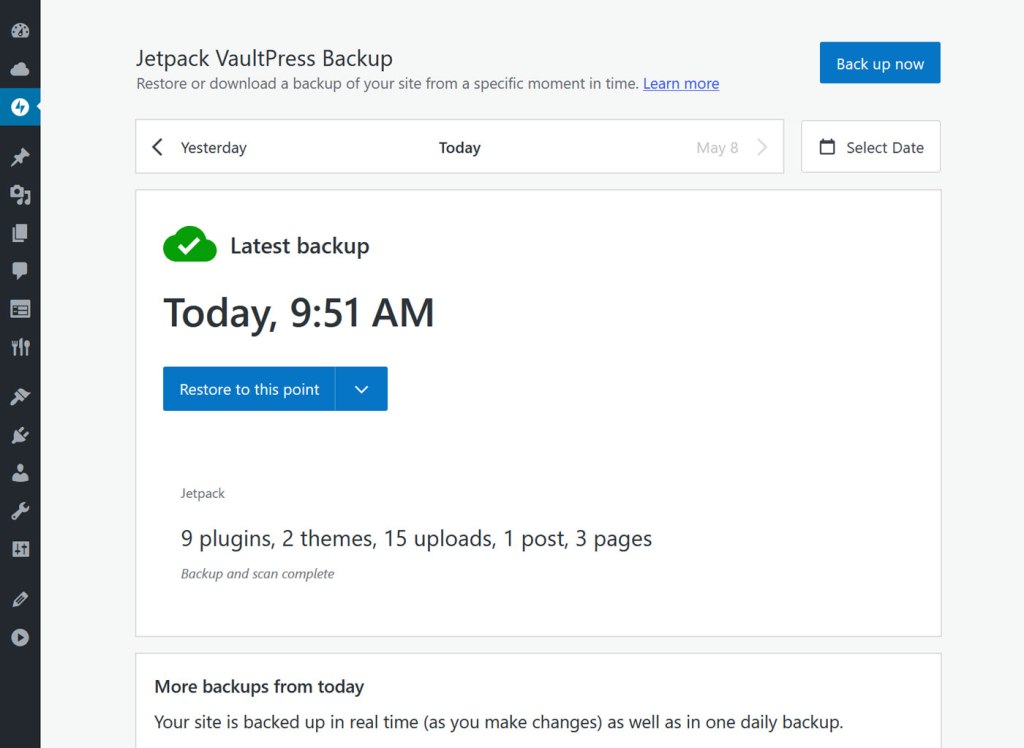Open the Dashboard gauge icon in sidebar
1024x748 pixels.
pos(20,31)
